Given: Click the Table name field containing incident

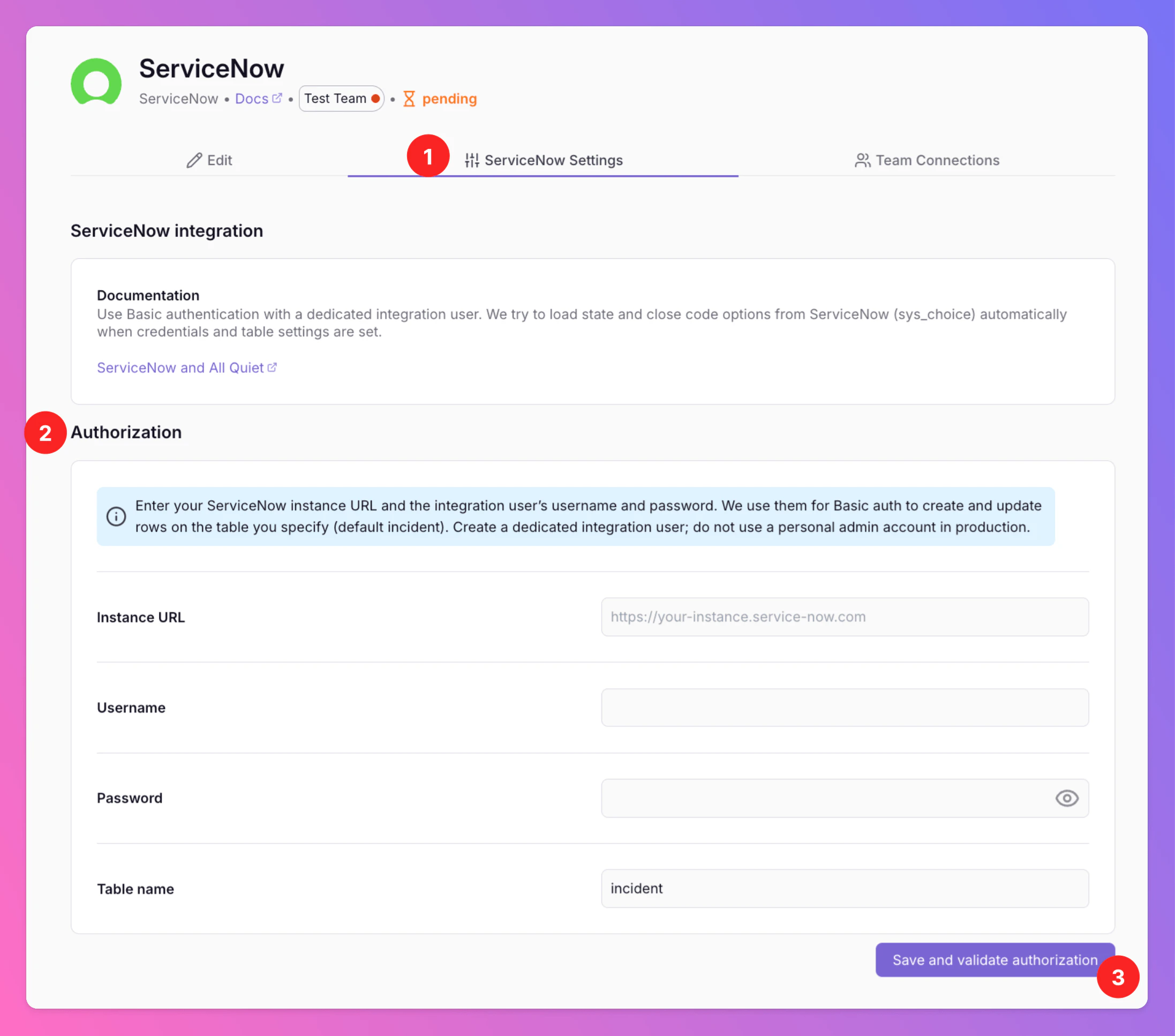Looking at the screenshot, I should (x=845, y=888).
